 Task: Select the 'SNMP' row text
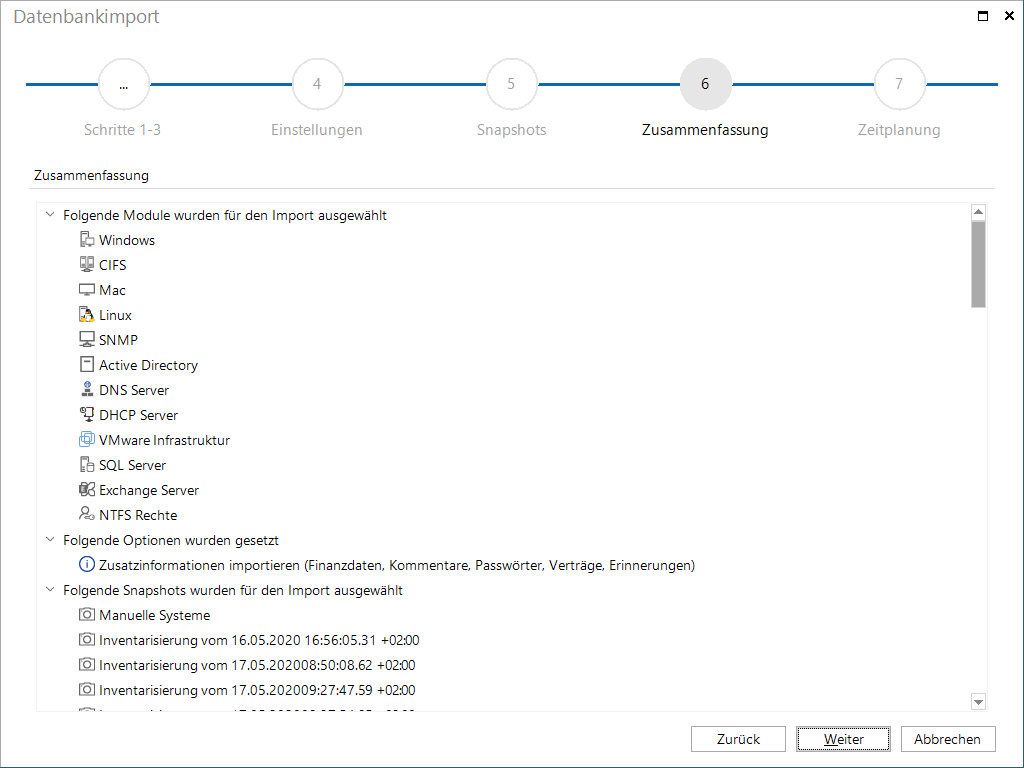click(x=118, y=340)
